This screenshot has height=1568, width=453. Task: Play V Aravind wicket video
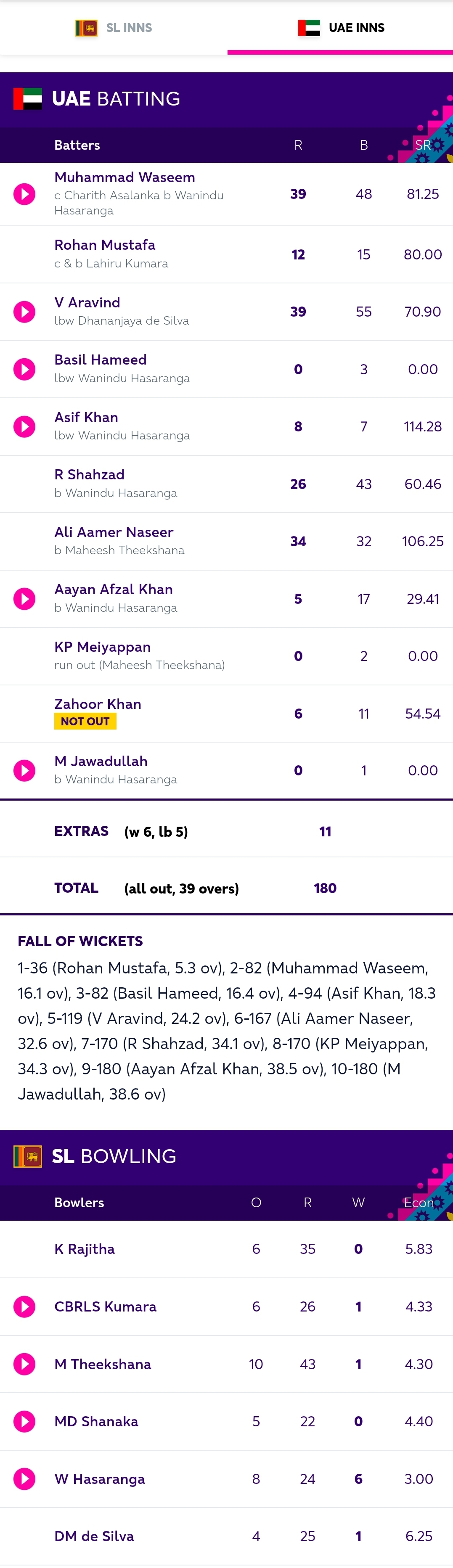pyautogui.click(x=24, y=312)
